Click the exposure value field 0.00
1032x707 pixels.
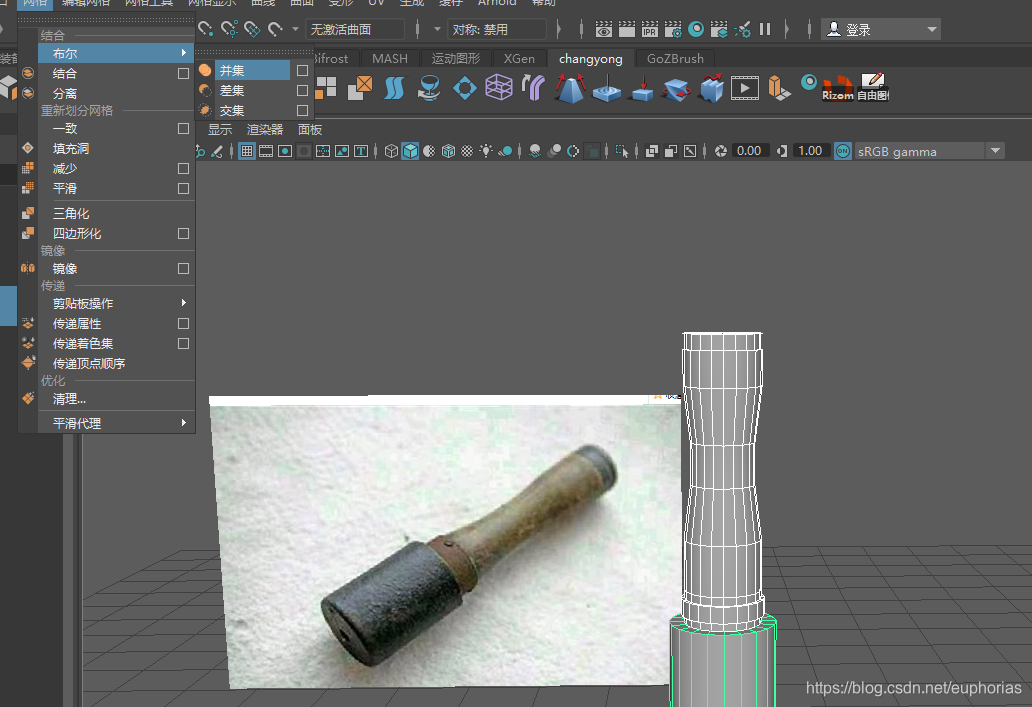(749, 151)
